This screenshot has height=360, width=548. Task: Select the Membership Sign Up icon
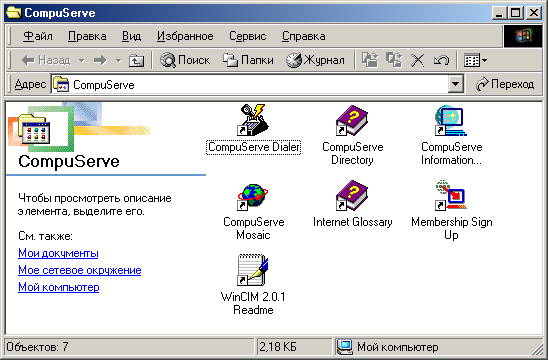(x=451, y=195)
